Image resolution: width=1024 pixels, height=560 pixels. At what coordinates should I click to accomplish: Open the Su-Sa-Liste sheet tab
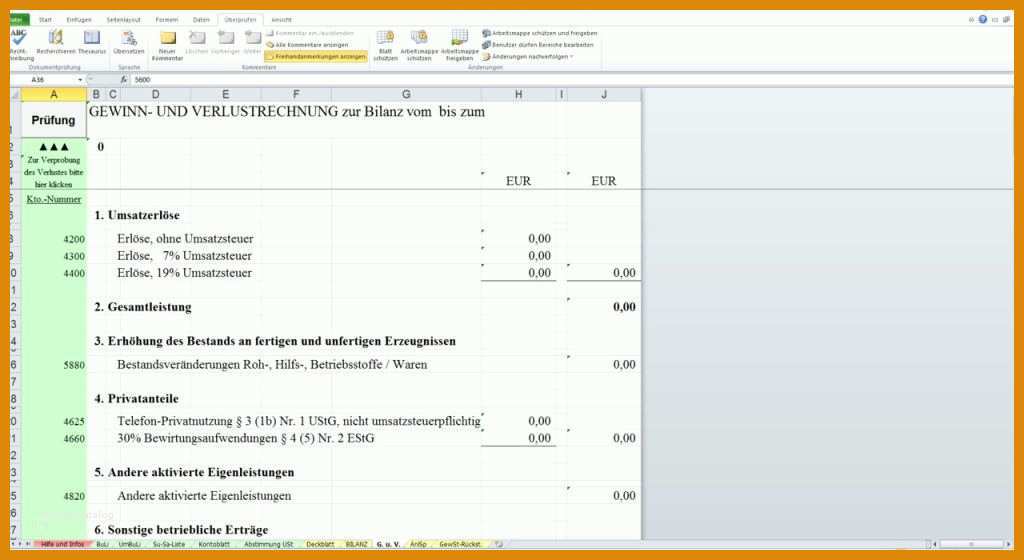[x=169, y=544]
